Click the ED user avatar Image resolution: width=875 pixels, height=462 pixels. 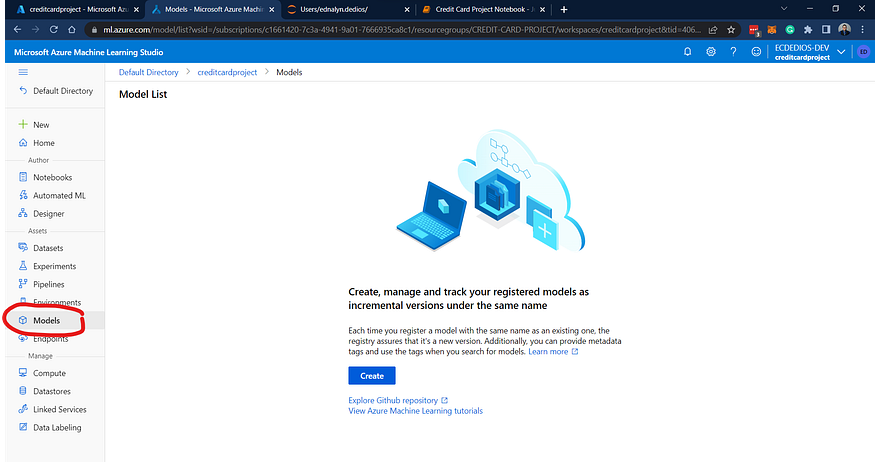[x=863, y=51]
